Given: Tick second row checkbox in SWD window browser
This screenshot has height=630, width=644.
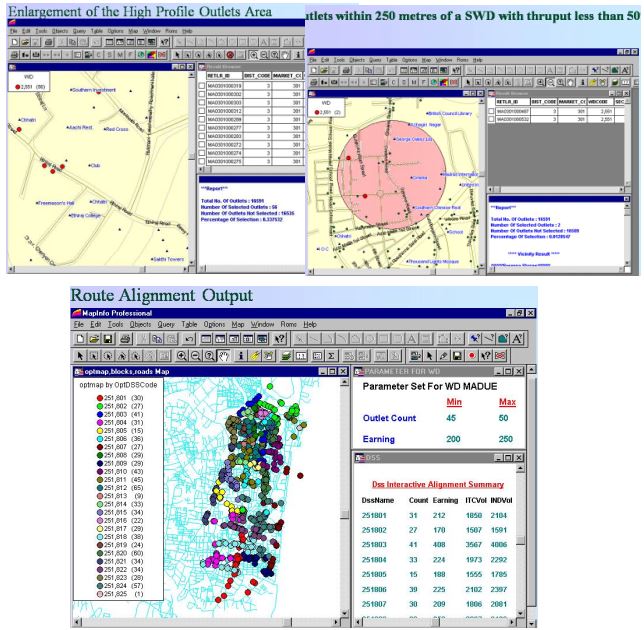Looking at the screenshot, I should pos(491,119).
